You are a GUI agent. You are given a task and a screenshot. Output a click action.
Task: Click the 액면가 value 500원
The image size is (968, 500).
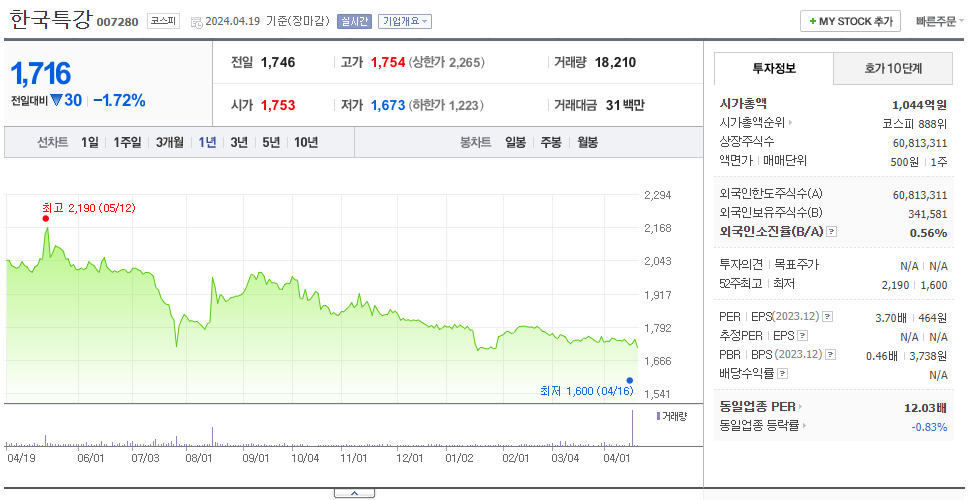click(x=907, y=162)
